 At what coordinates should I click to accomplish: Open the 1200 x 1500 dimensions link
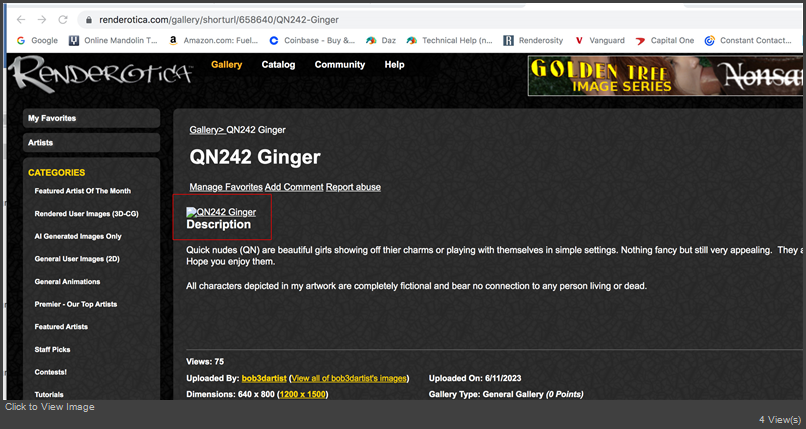tap(302, 394)
